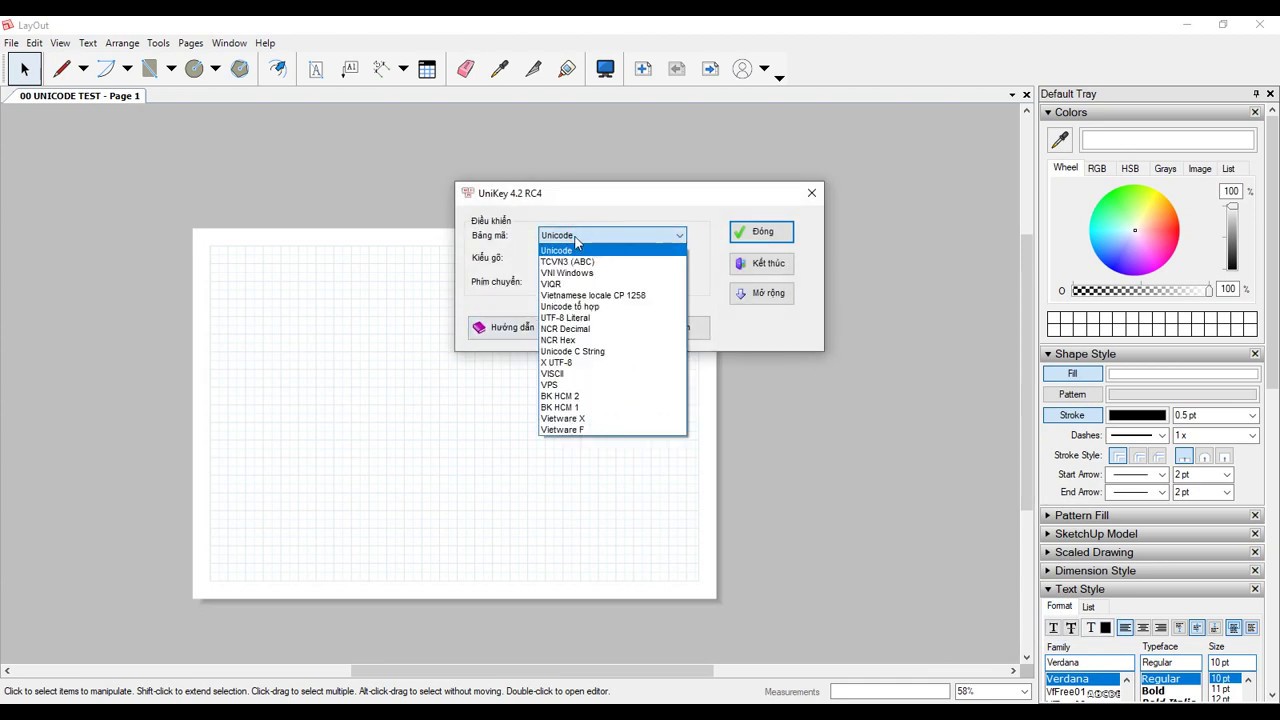Open the Bảng mã combo box arrow
The image size is (1280, 720).
pos(679,236)
